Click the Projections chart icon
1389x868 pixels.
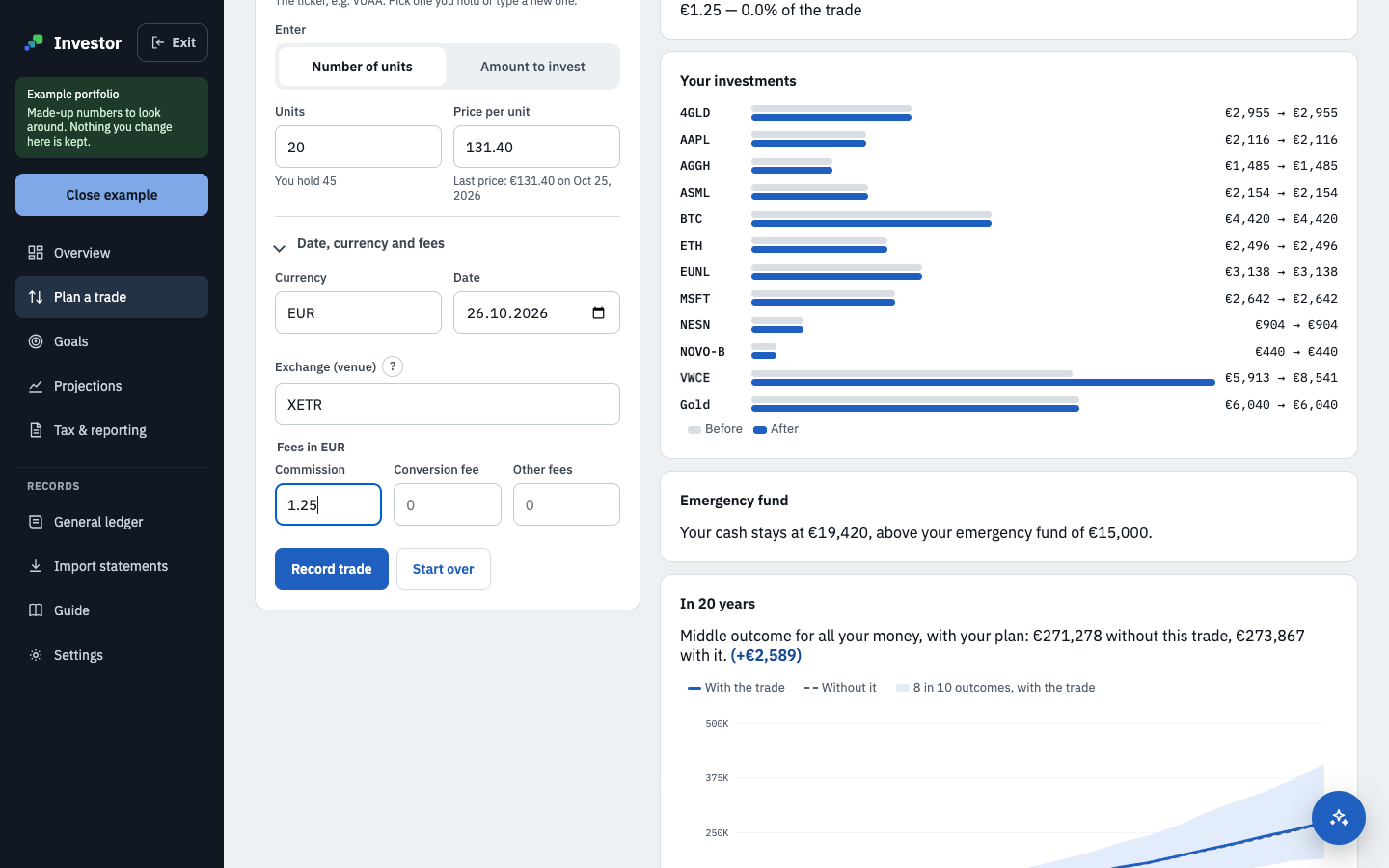[x=36, y=386]
